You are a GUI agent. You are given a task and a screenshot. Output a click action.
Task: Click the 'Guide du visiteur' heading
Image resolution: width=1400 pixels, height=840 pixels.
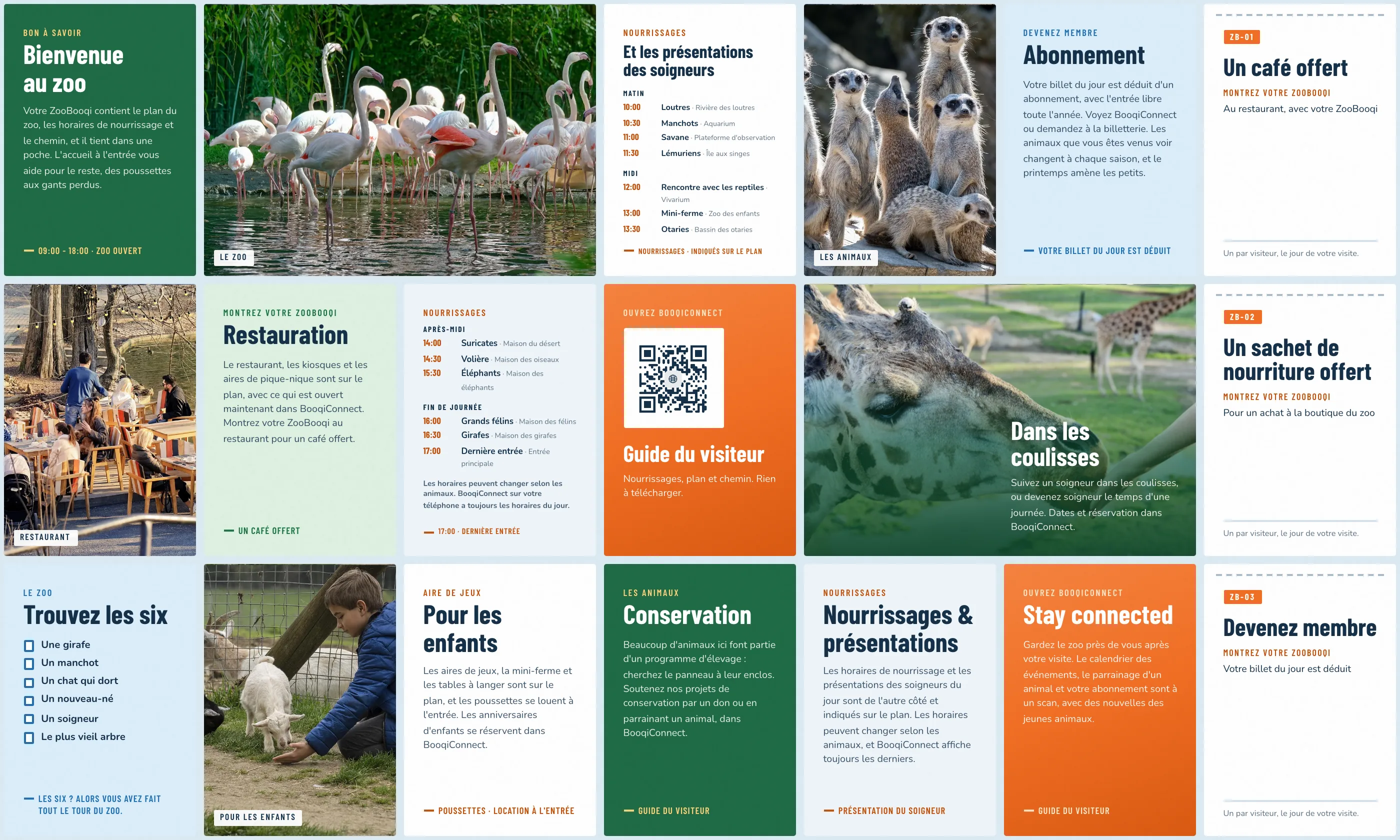(x=693, y=454)
